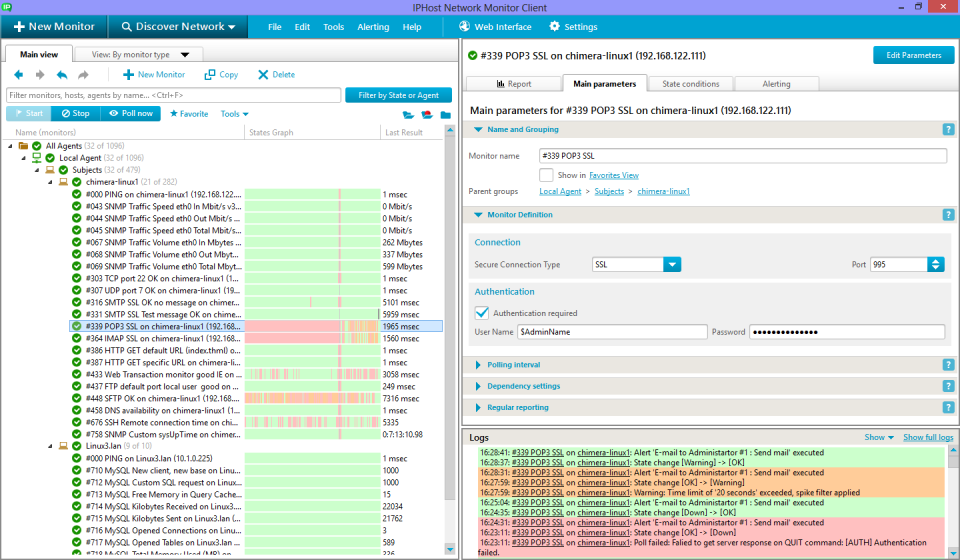Open Web Interface from top toolbar
The height and width of the screenshot is (560, 960).
click(495, 27)
